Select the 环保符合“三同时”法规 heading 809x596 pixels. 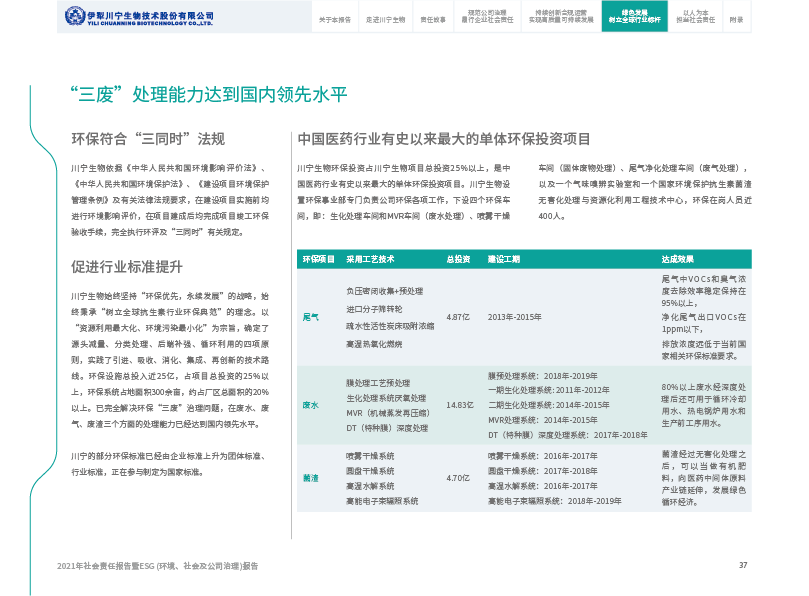coord(148,139)
